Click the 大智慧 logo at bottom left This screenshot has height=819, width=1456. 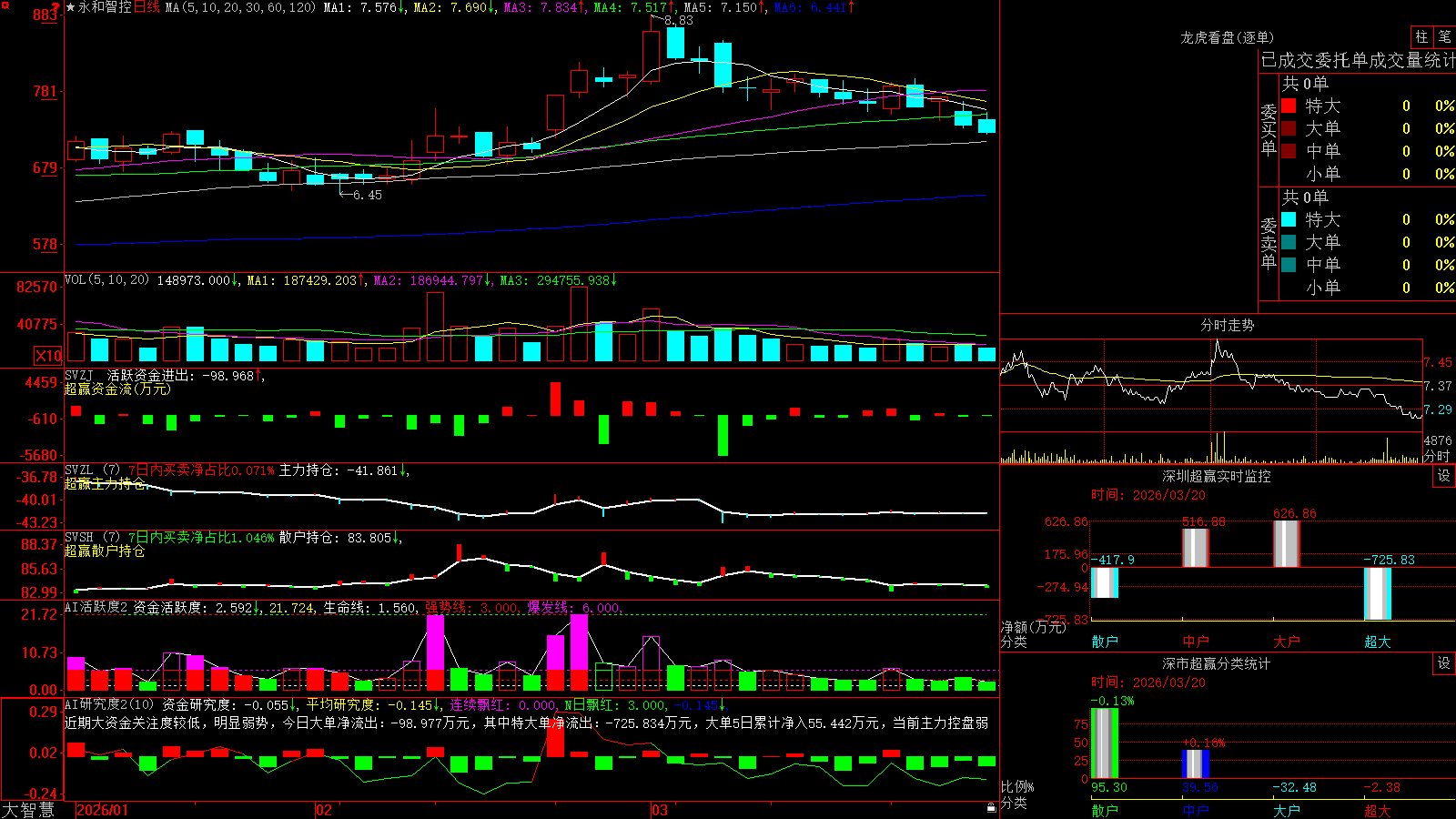28,810
